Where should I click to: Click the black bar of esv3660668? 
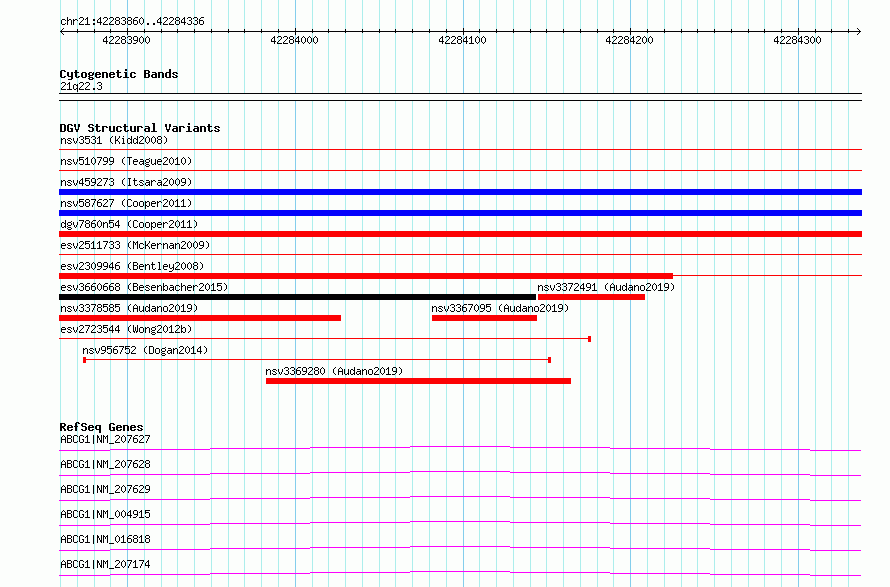click(x=297, y=297)
